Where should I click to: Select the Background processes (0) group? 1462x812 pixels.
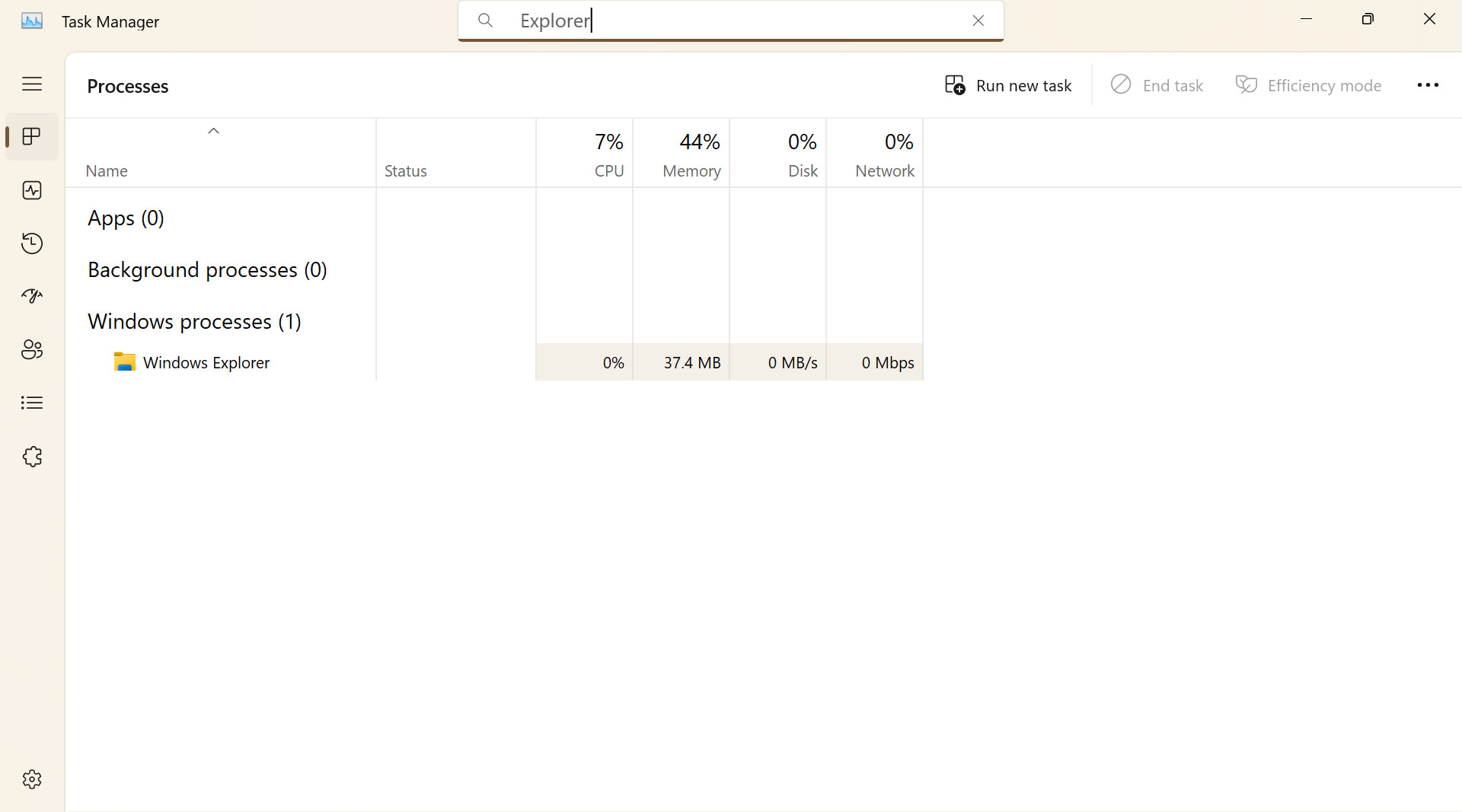207,270
